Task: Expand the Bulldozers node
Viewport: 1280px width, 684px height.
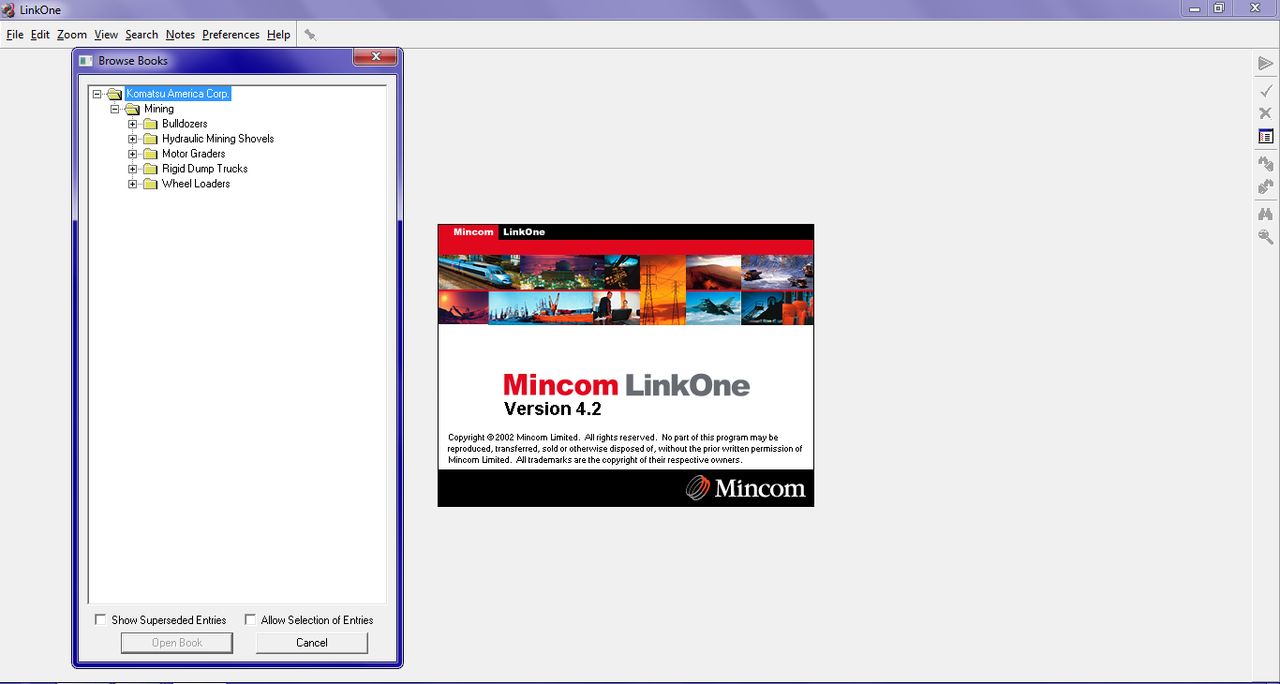Action: point(133,124)
